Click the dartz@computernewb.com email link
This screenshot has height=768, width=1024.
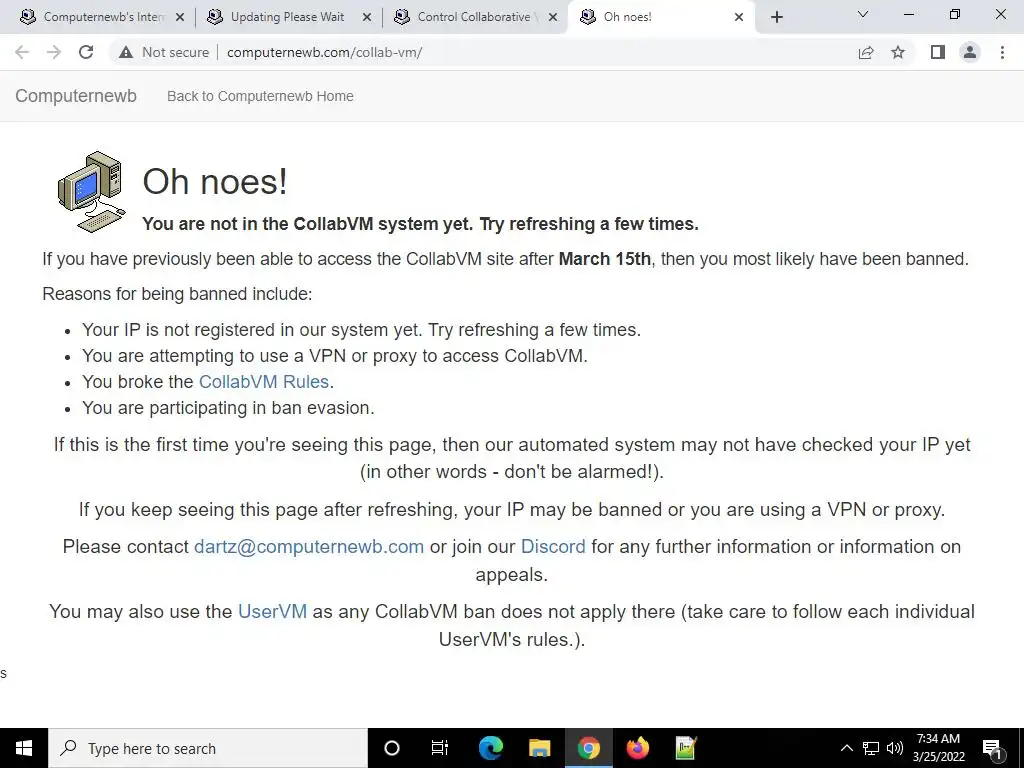(x=309, y=547)
